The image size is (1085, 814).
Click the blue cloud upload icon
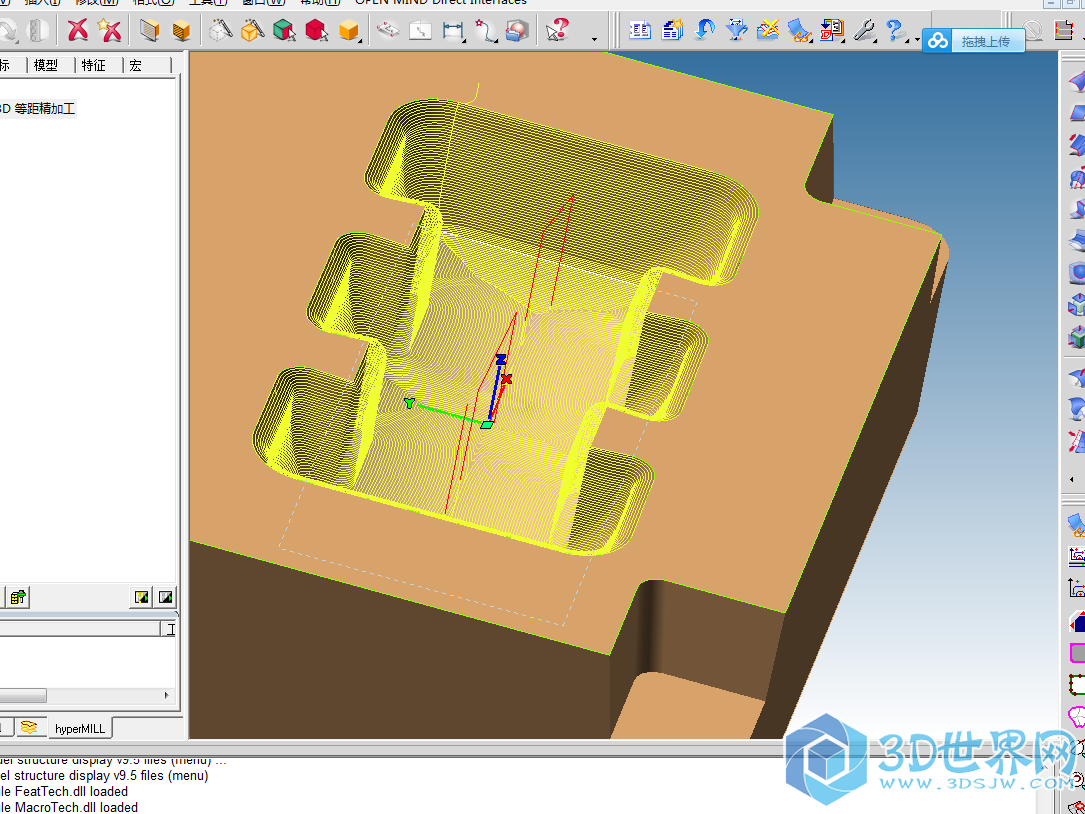tap(938, 42)
